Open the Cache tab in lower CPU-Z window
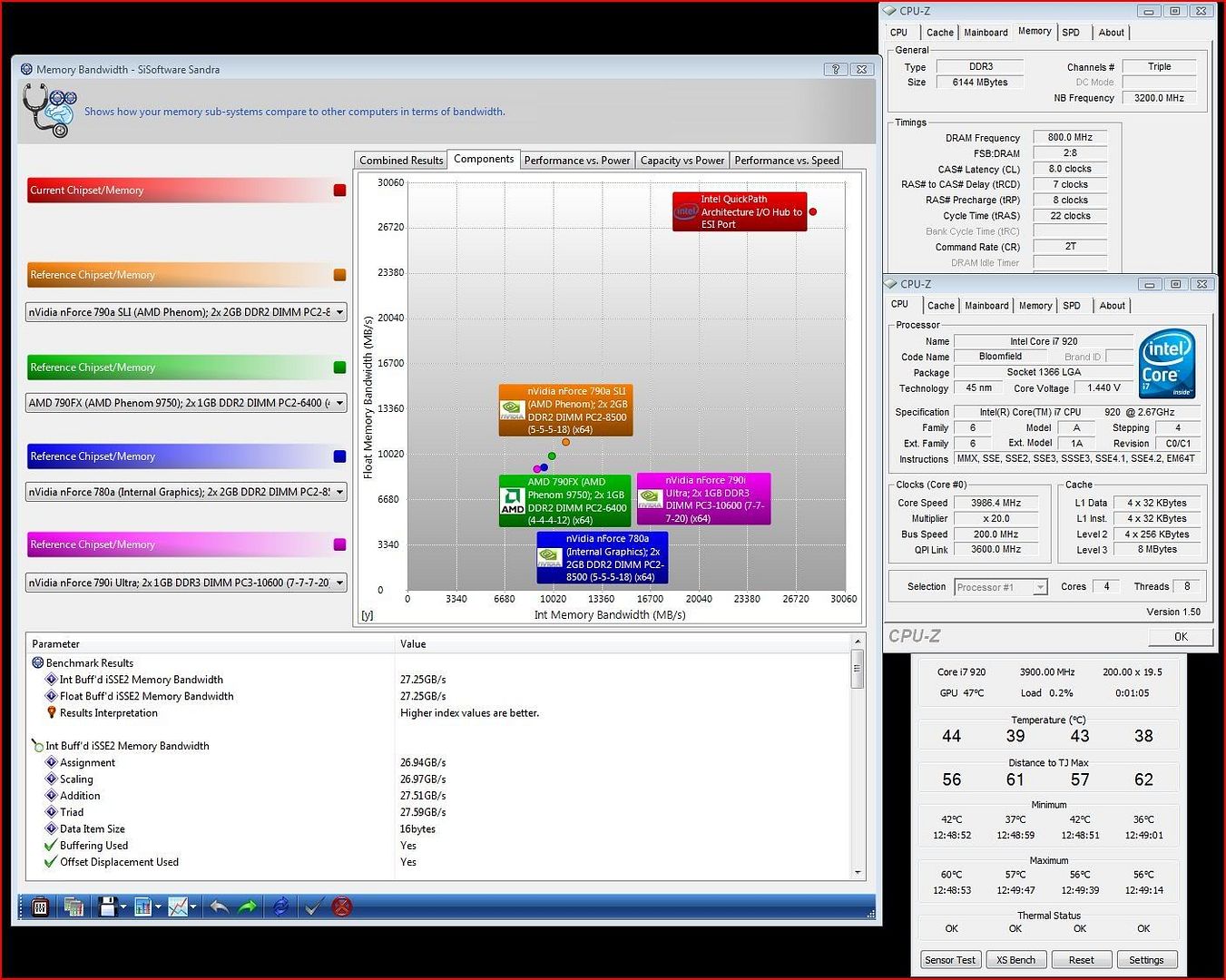 941,306
